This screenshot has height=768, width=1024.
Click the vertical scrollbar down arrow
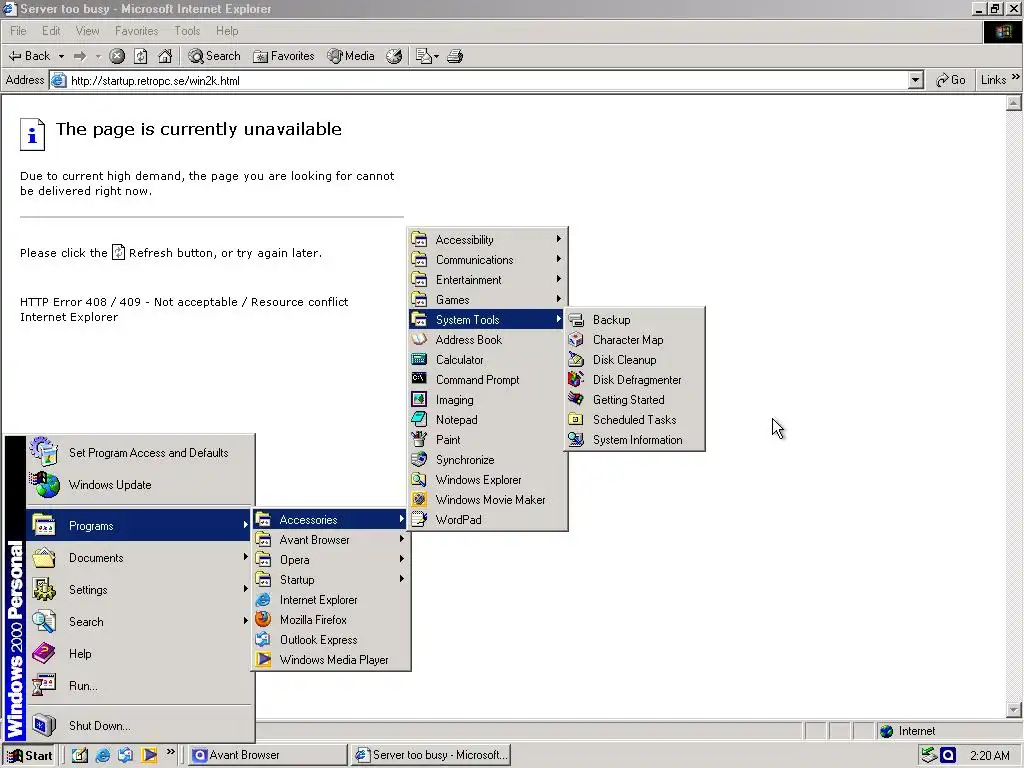(1014, 709)
